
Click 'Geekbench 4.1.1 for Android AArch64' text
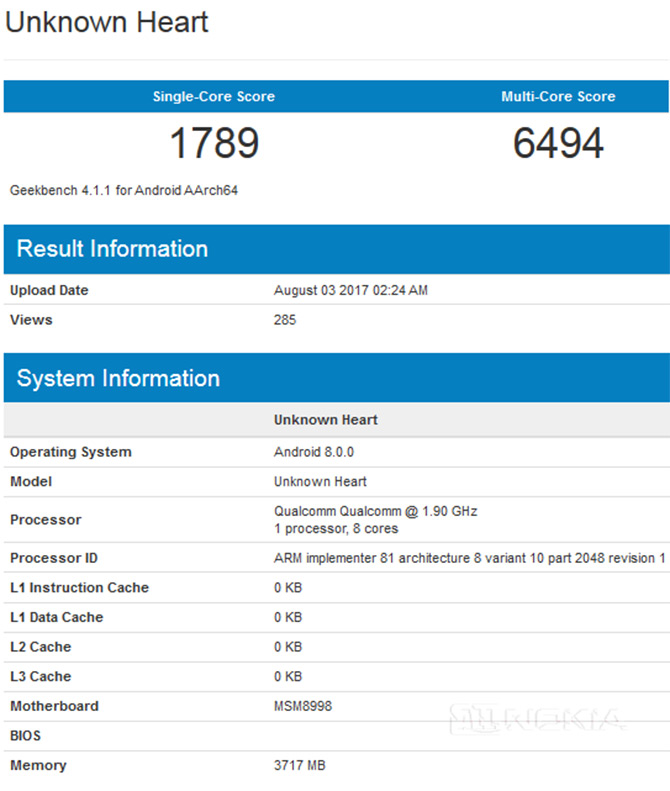(x=124, y=190)
